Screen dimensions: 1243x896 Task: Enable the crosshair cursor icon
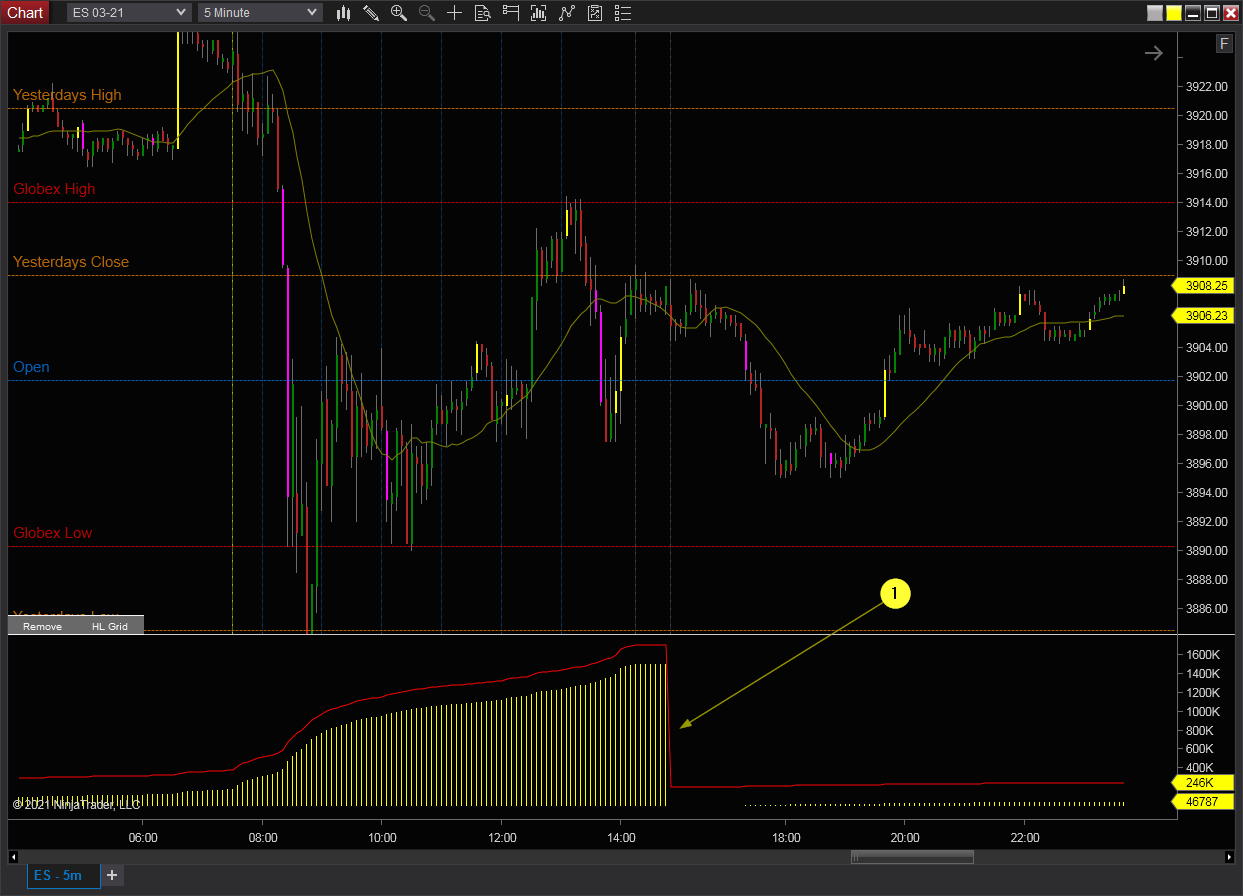click(x=454, y=13)
